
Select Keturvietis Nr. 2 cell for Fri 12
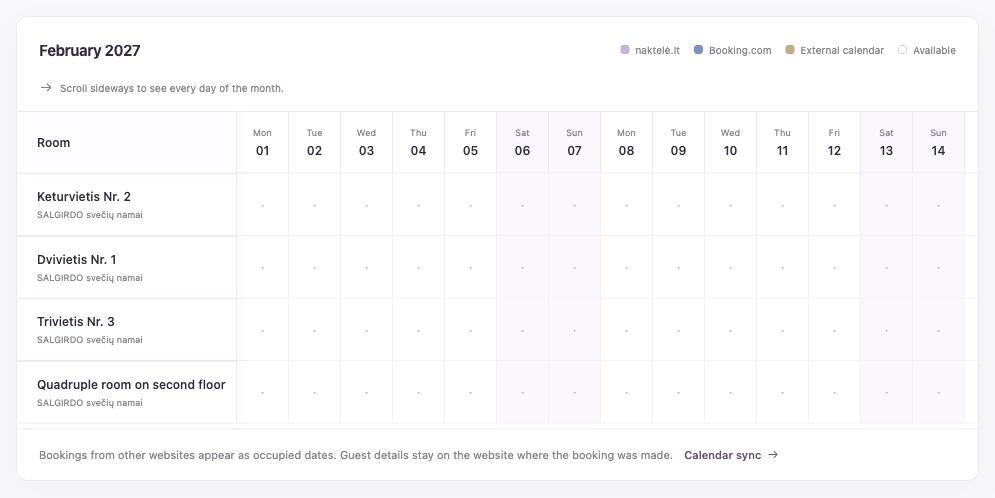pos(835,205)
